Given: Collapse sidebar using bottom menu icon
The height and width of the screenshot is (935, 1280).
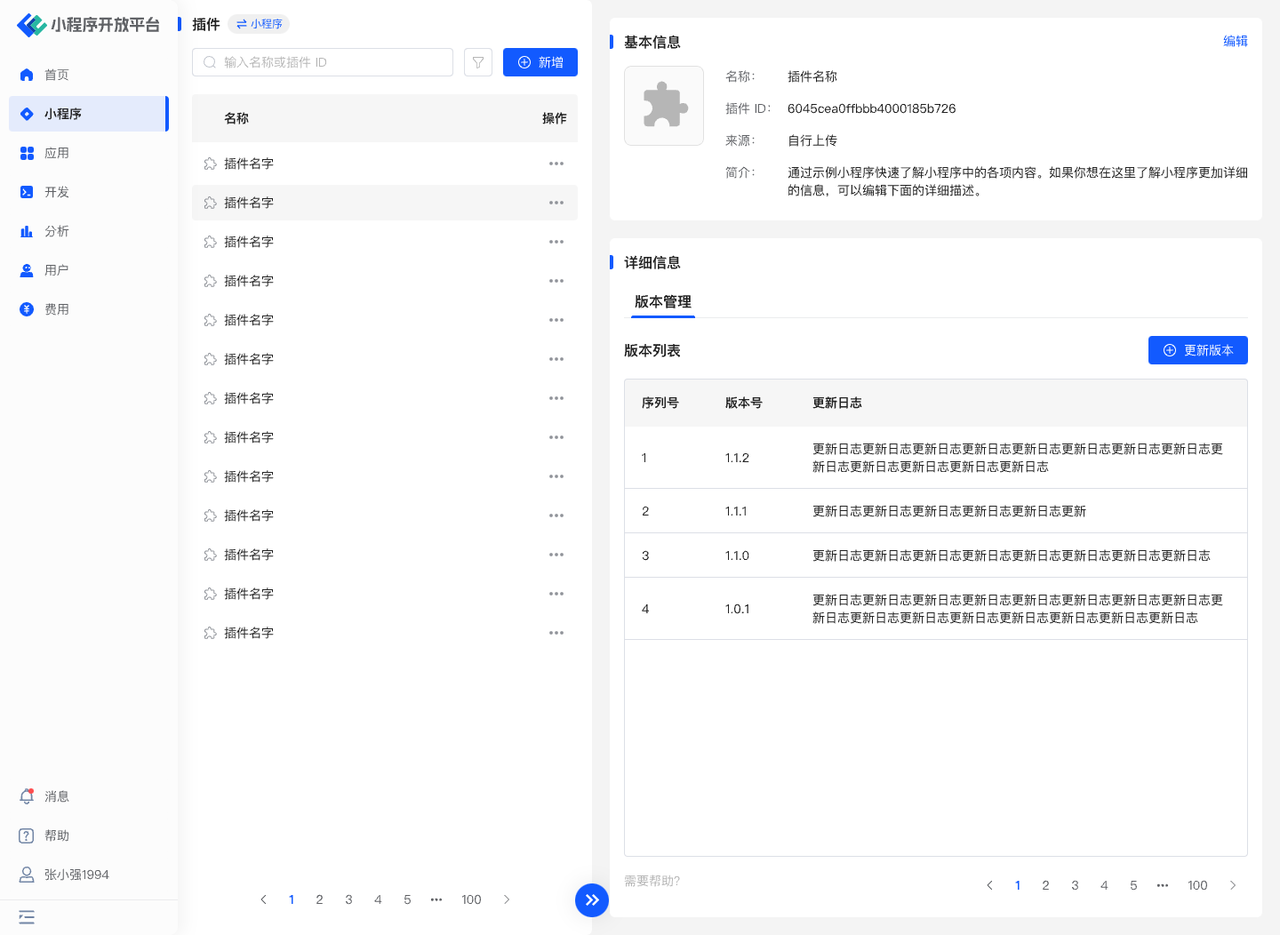Looking at the screenshot, I should click(x=27, y=916).
